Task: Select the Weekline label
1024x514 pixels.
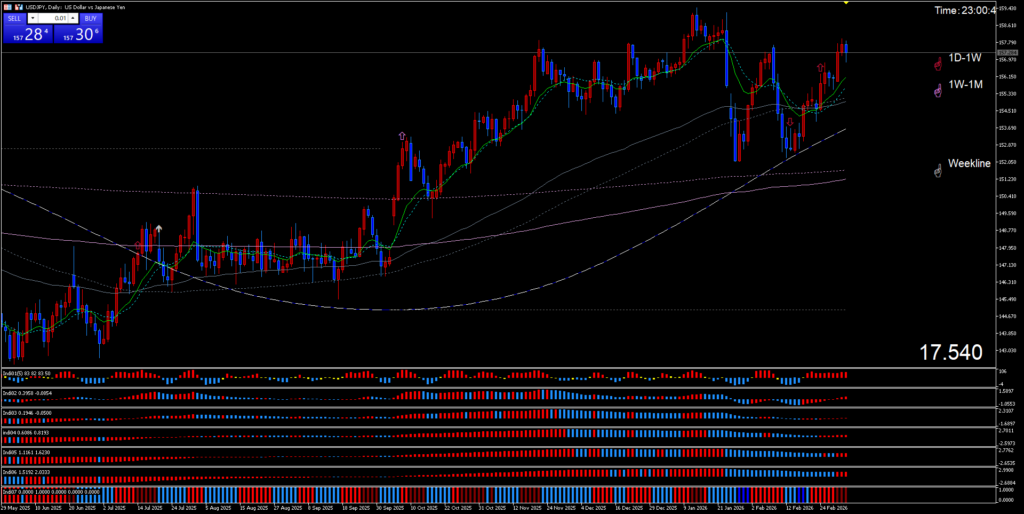Action: (x=969, y=163)
